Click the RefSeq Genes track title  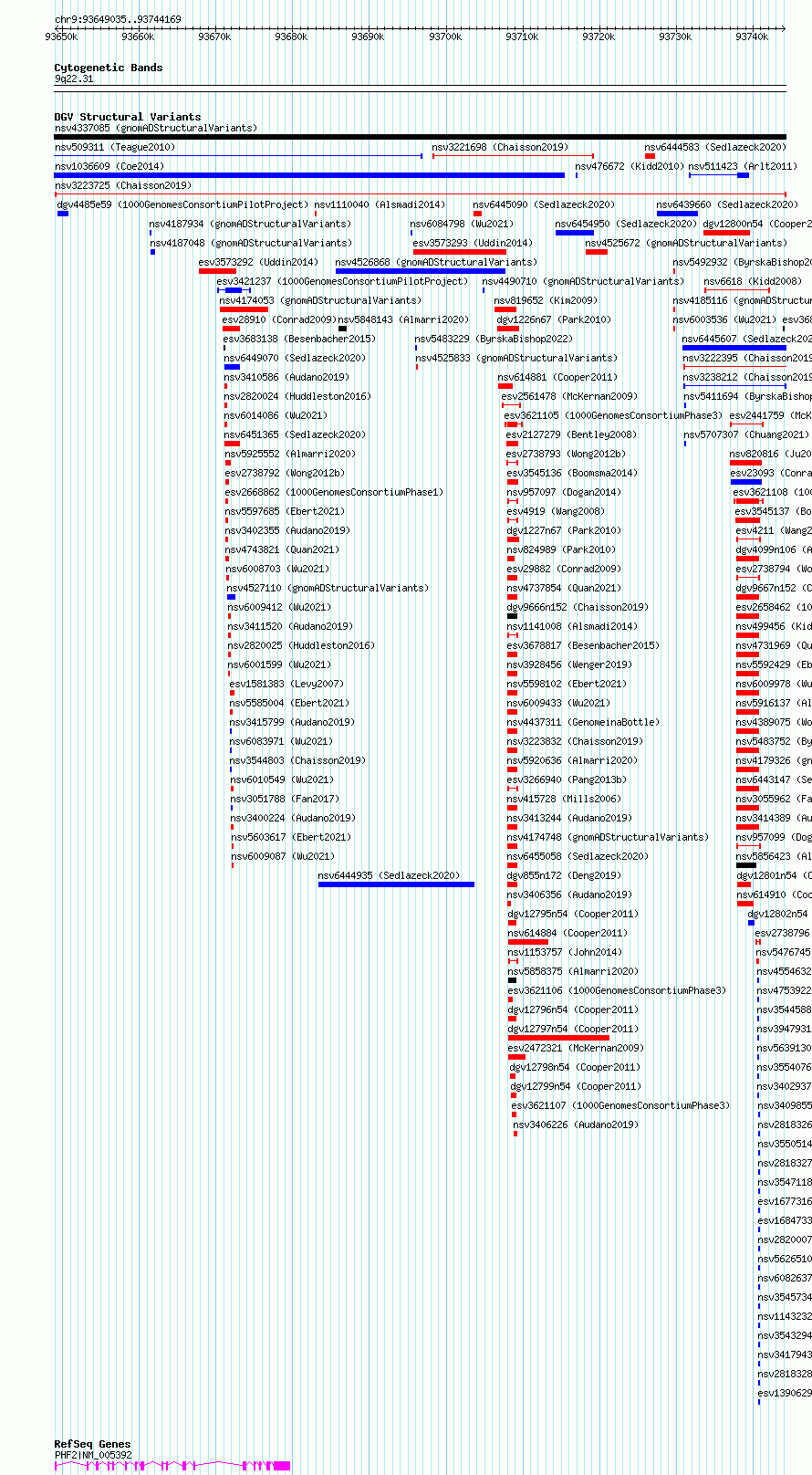coord(92,1444)
